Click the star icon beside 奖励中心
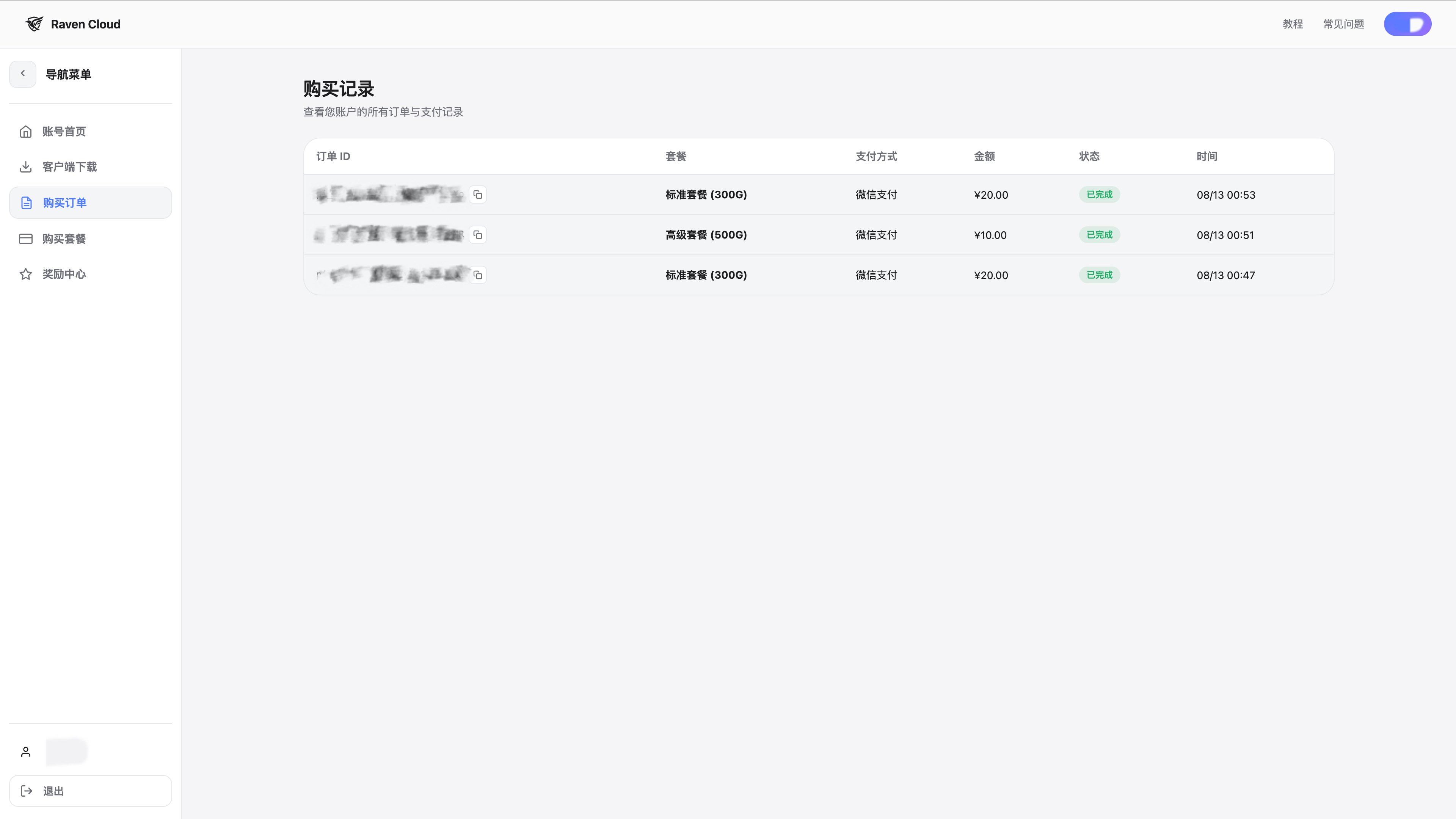The image size is (1456, 819). pyautogui.click(x=25, y=274)
